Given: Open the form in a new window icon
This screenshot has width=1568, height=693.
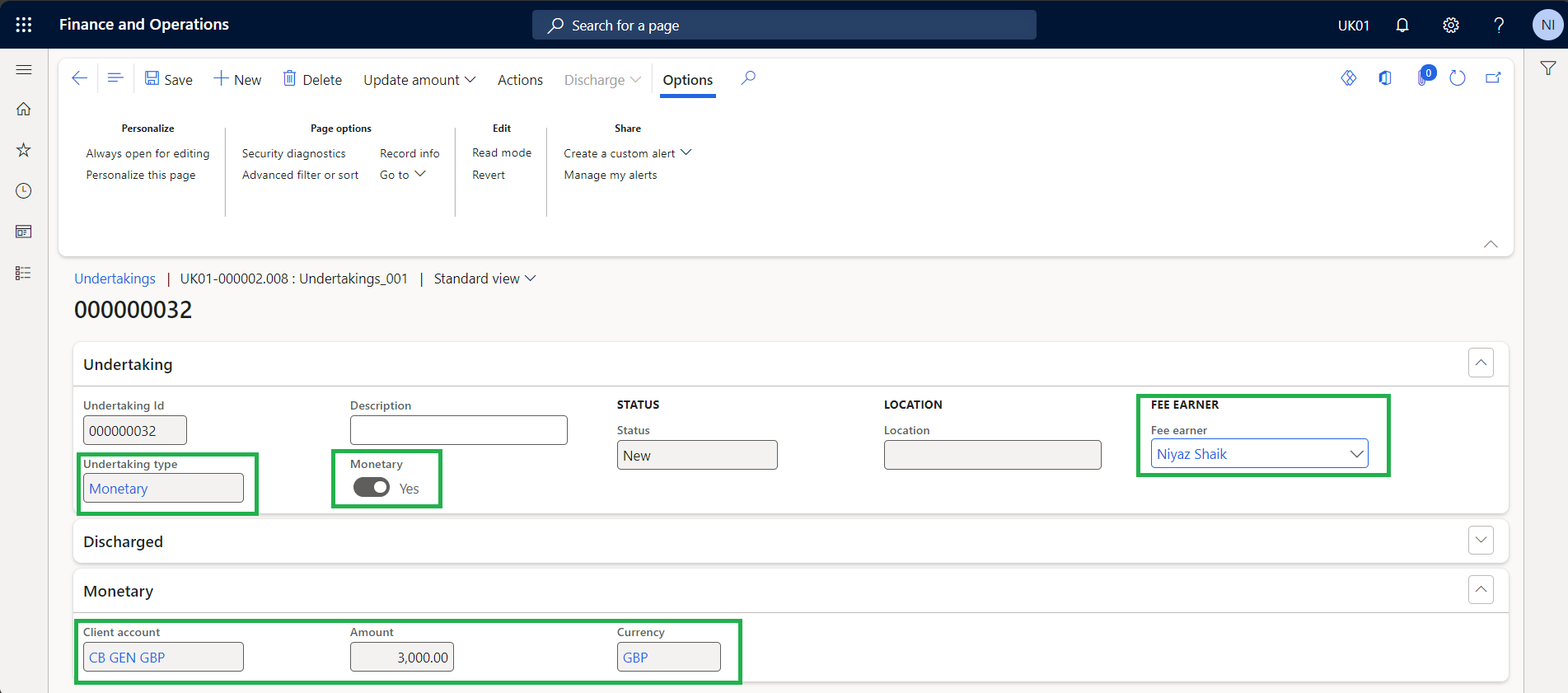Looking at the screenshot, I should coord(1493,78).
